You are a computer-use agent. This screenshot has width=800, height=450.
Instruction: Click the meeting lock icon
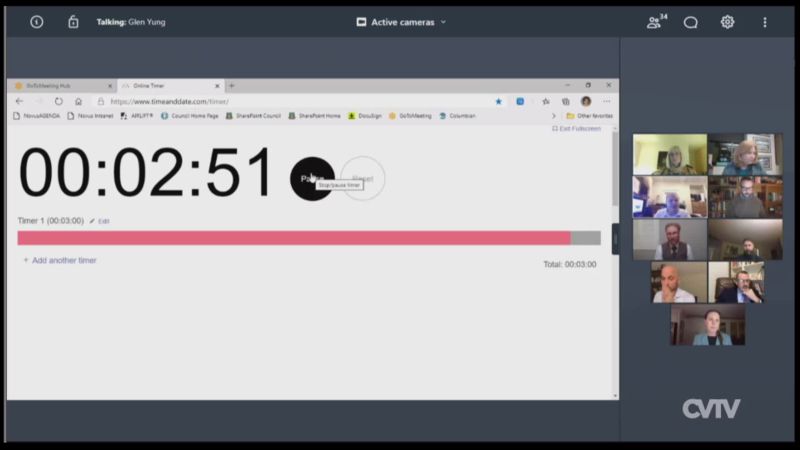pos(73,22)
